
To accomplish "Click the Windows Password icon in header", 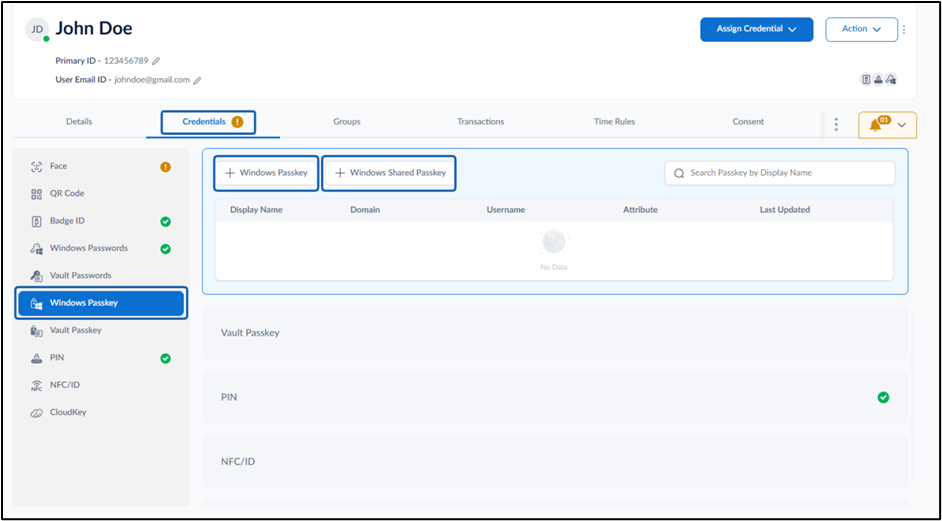I will pos(891,79).
